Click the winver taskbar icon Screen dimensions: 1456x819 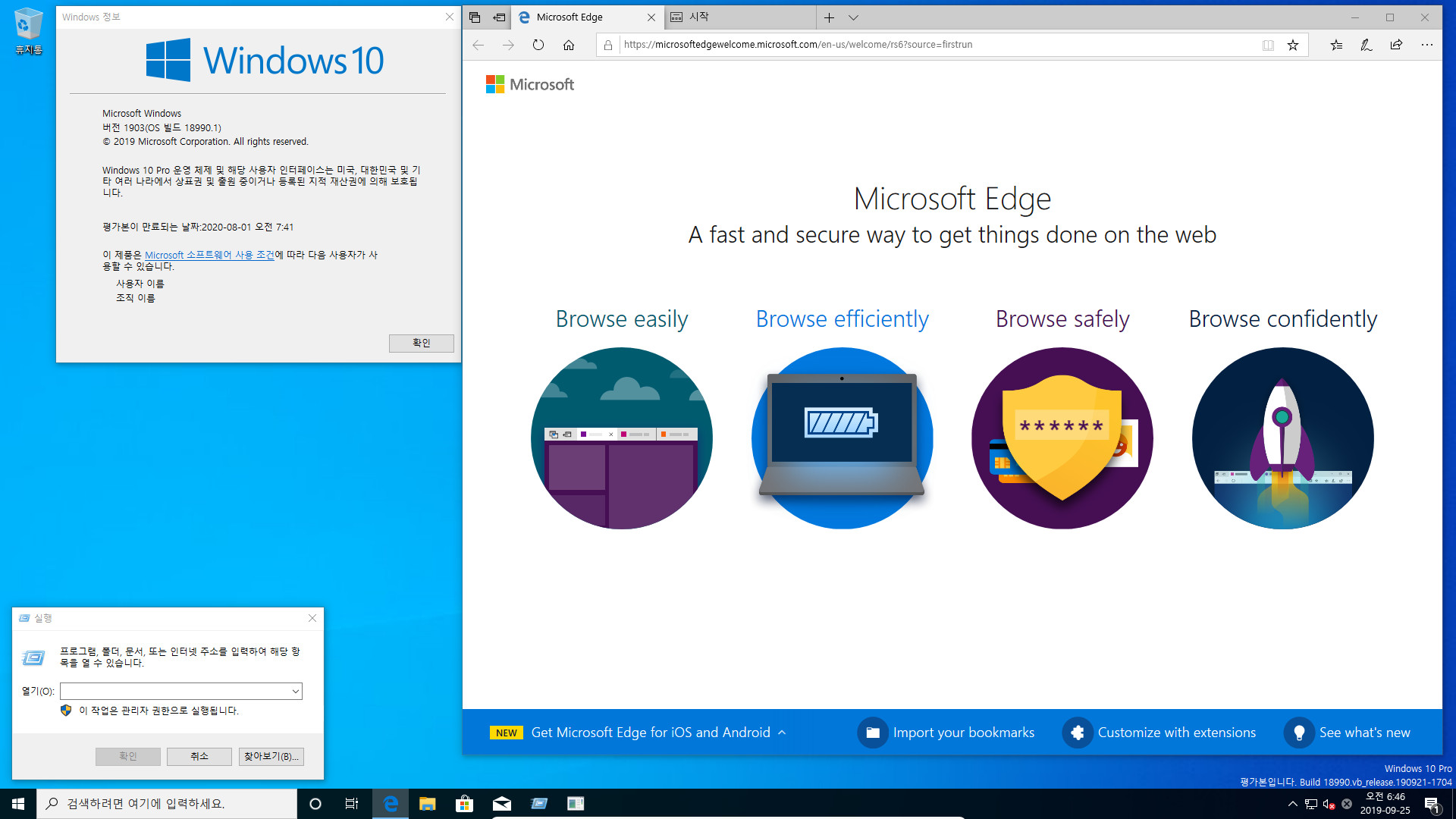[576, 804]
